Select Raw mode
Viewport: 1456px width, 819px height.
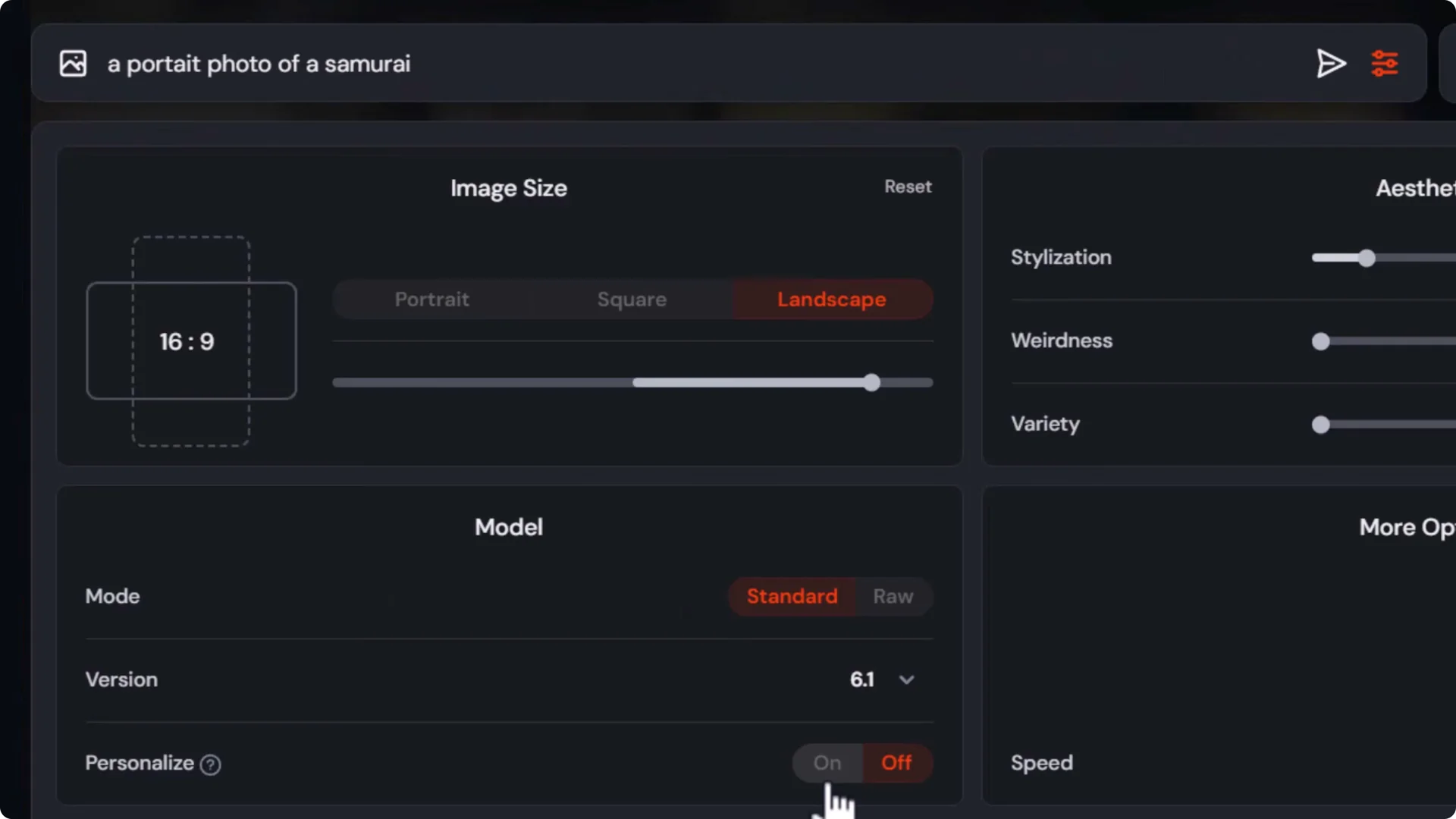(x=893, y=597)
